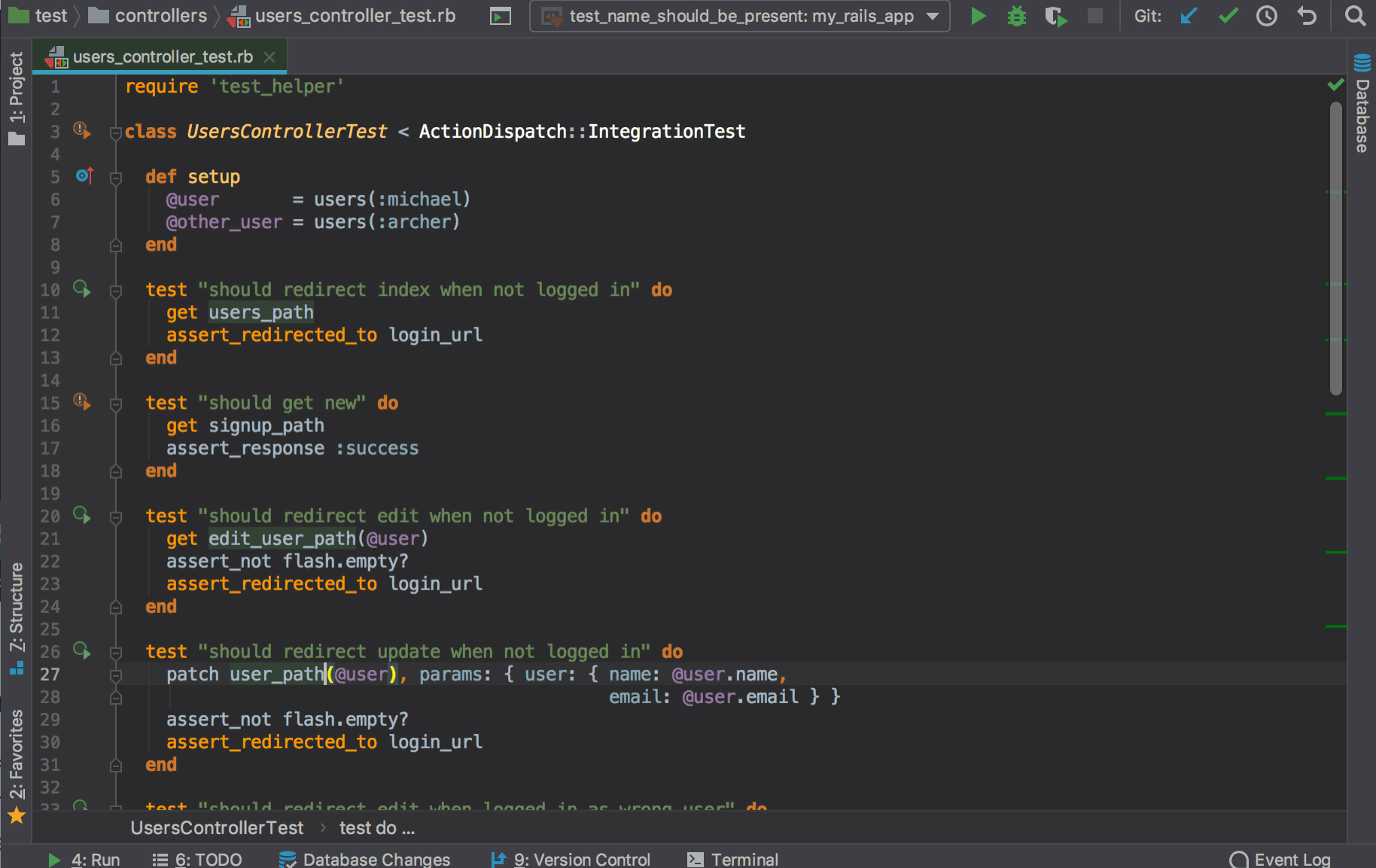Revert changes with the rollback arrow
This screenshot has height=868, width=1376.
pyautogui.click(x=1307, y=16)
